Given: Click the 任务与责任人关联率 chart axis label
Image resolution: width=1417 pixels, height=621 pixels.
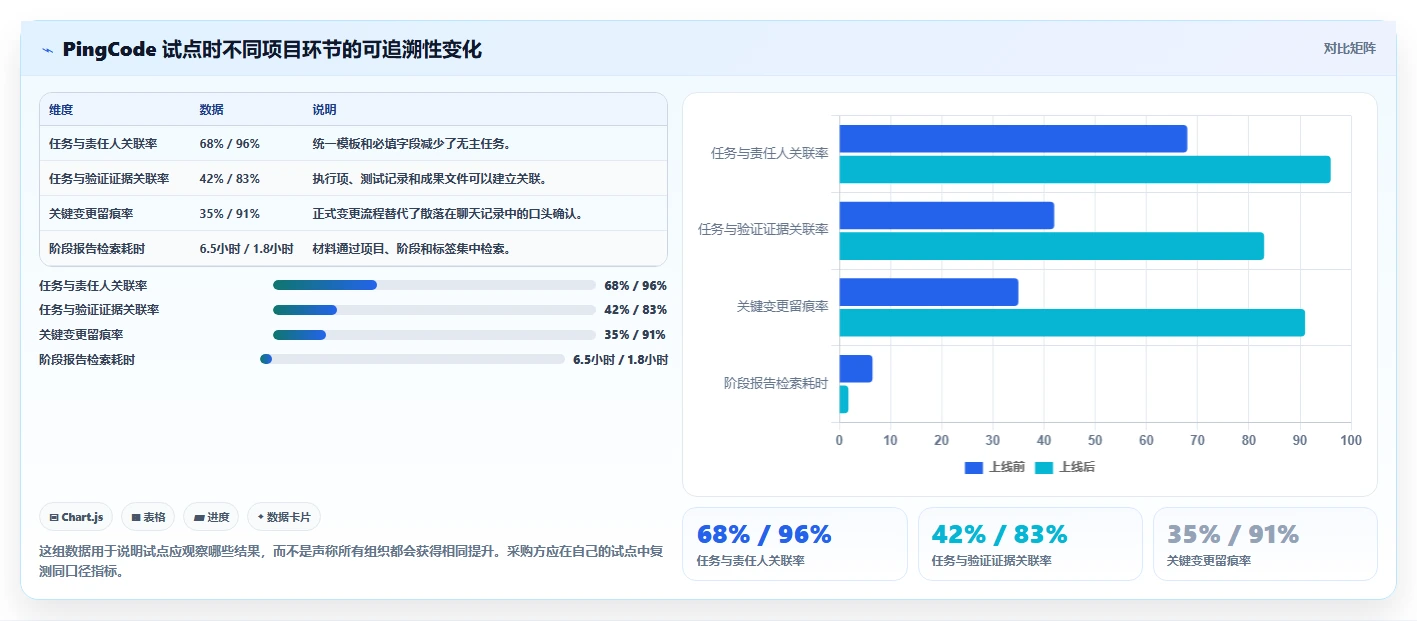Looking at the screenshot, I should pos(769,153).
